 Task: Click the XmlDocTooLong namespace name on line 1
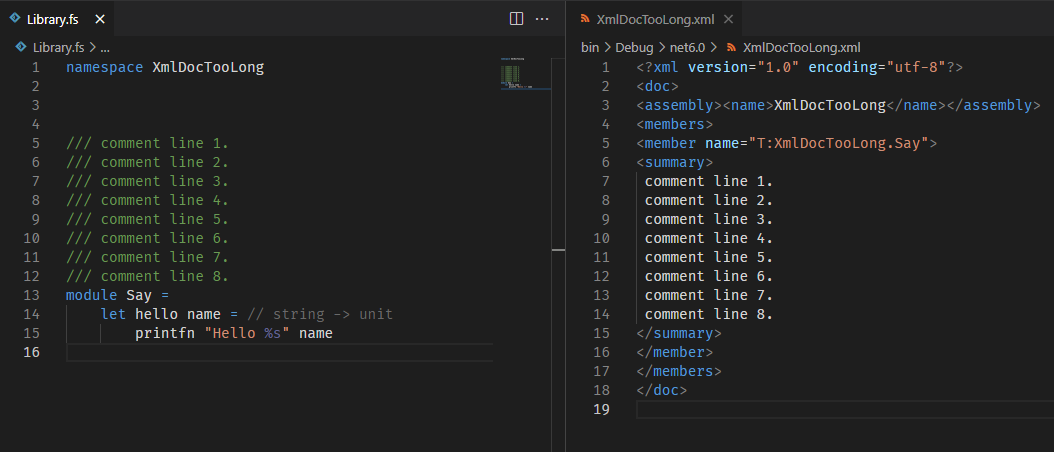[x=208, y=67]
